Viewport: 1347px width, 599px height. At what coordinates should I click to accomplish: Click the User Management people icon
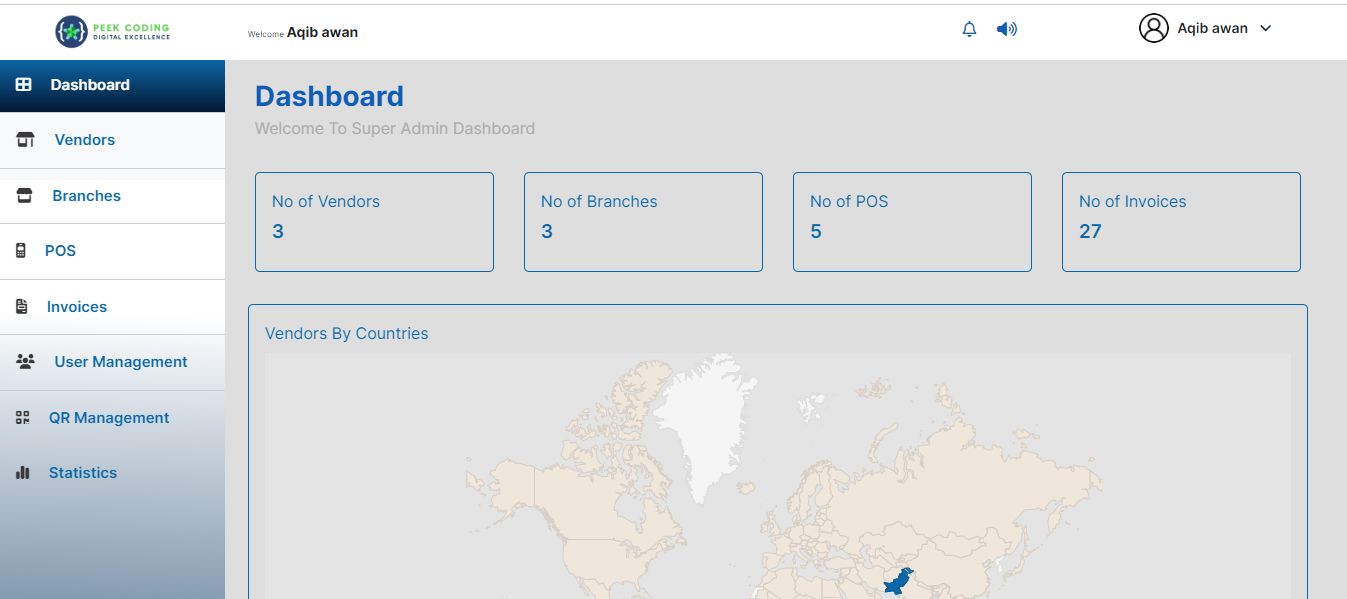(26, 362)
